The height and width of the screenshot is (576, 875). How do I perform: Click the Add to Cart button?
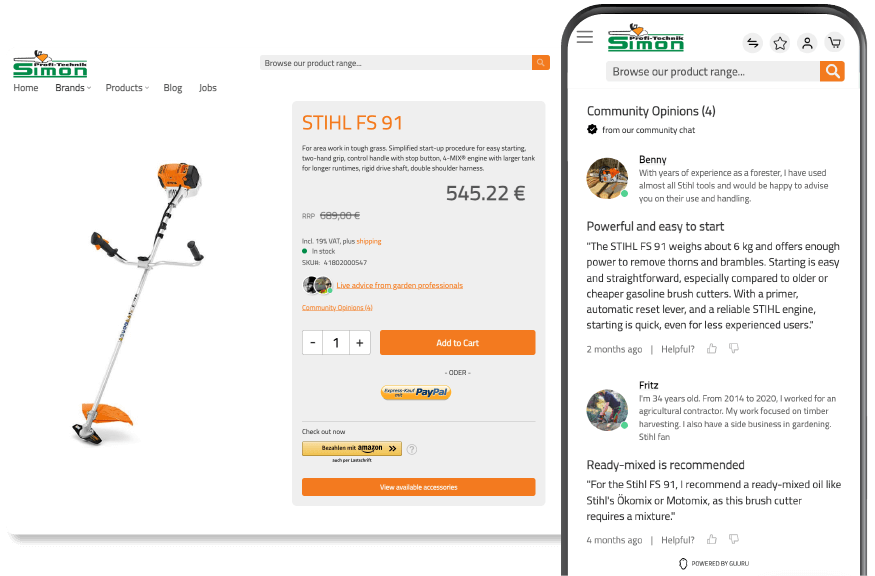click(458, 343)
